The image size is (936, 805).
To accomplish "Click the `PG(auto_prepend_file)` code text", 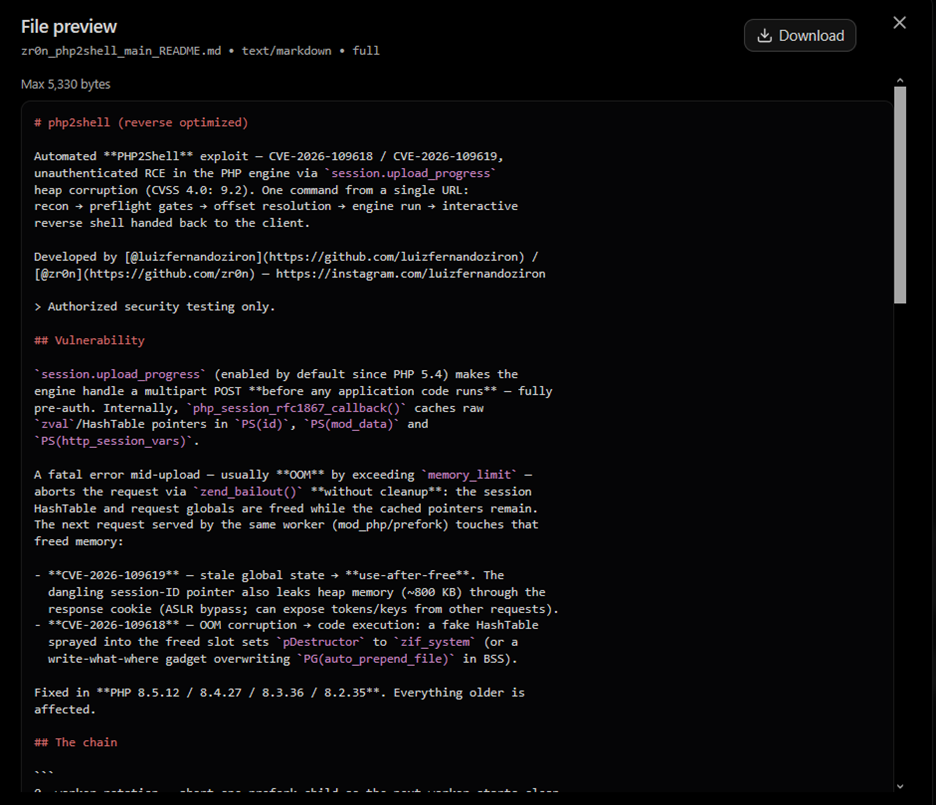I will pyautogui.click(x=376, y=659).
